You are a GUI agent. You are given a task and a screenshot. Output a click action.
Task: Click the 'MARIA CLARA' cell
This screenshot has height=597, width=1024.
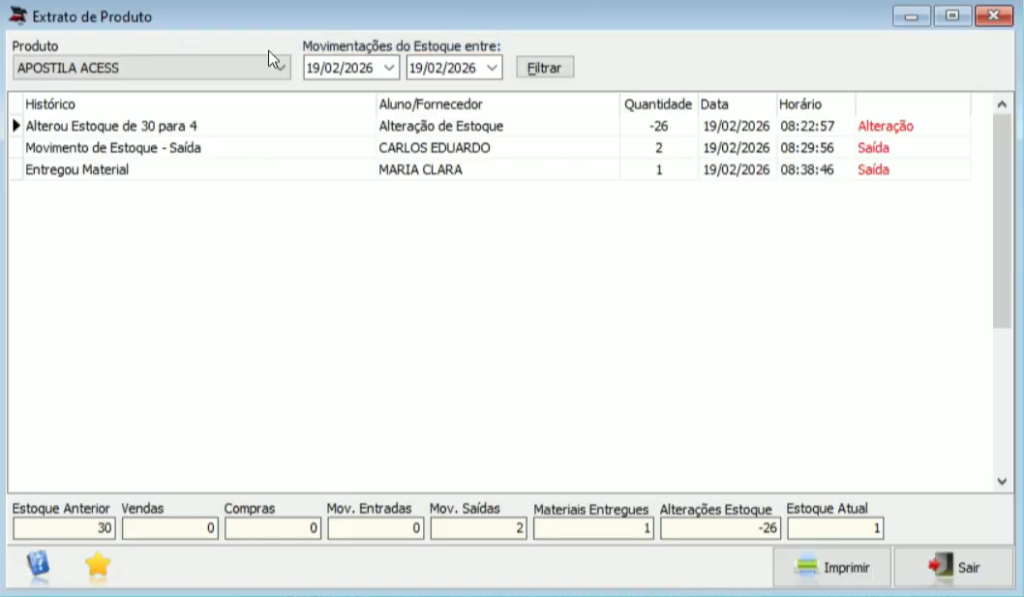point(498,169)
